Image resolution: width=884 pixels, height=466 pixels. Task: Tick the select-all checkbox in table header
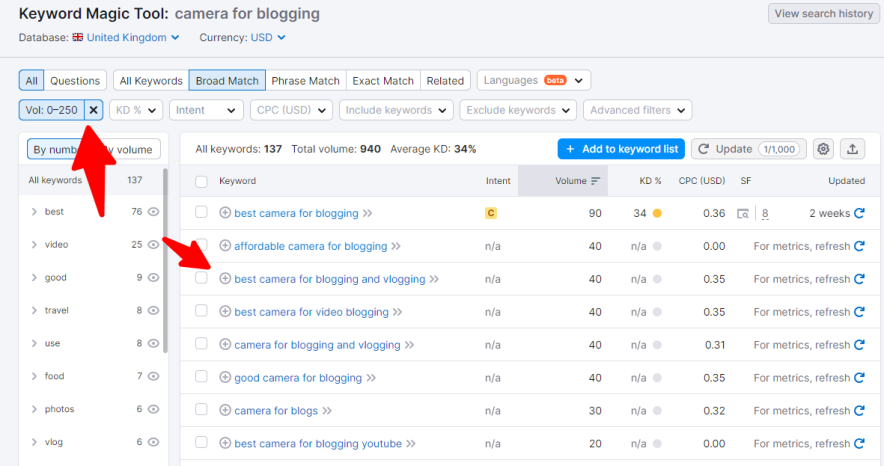(201, 181)
